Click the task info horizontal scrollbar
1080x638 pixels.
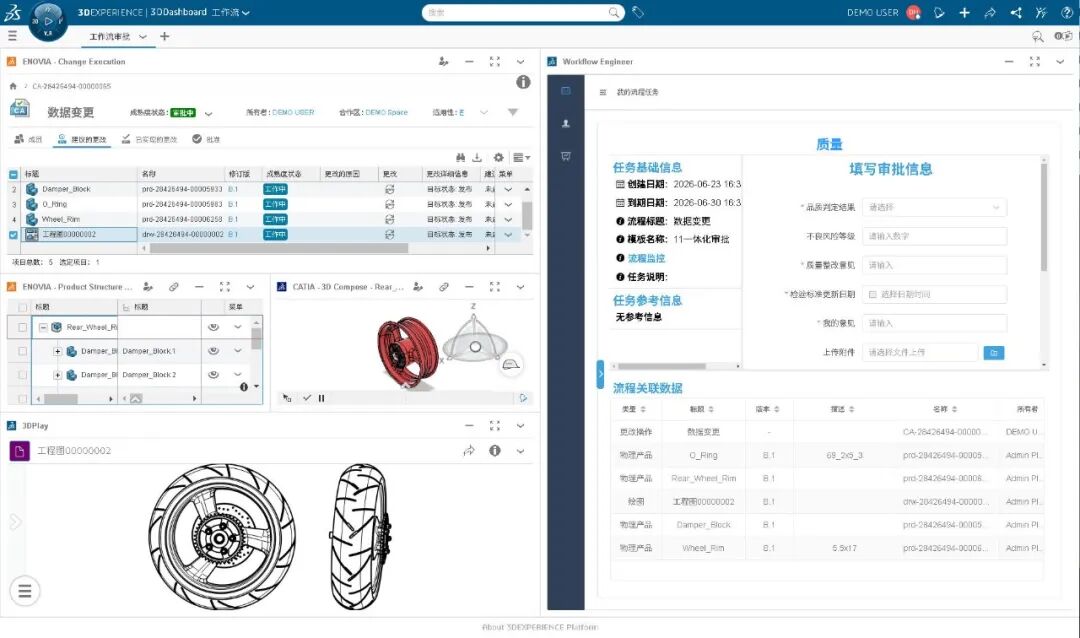point(661,366)
